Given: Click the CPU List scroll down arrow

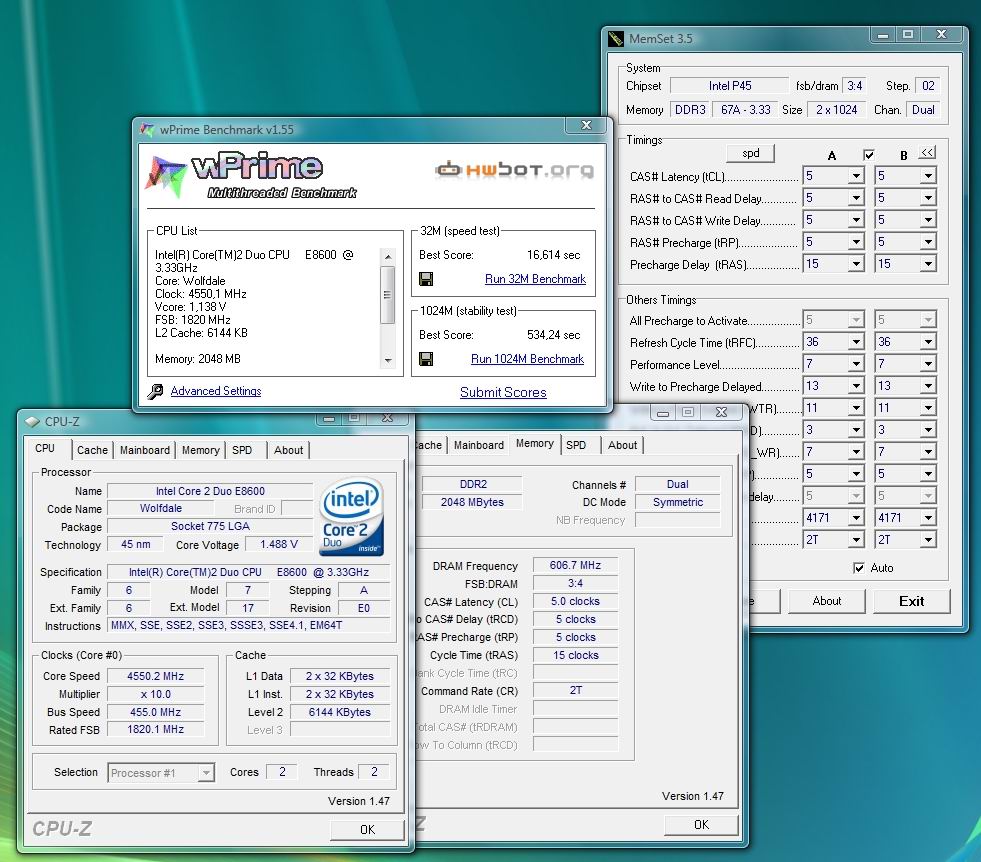Looking at the screenshot, I should pyautogui.click(x=387, y=360).
